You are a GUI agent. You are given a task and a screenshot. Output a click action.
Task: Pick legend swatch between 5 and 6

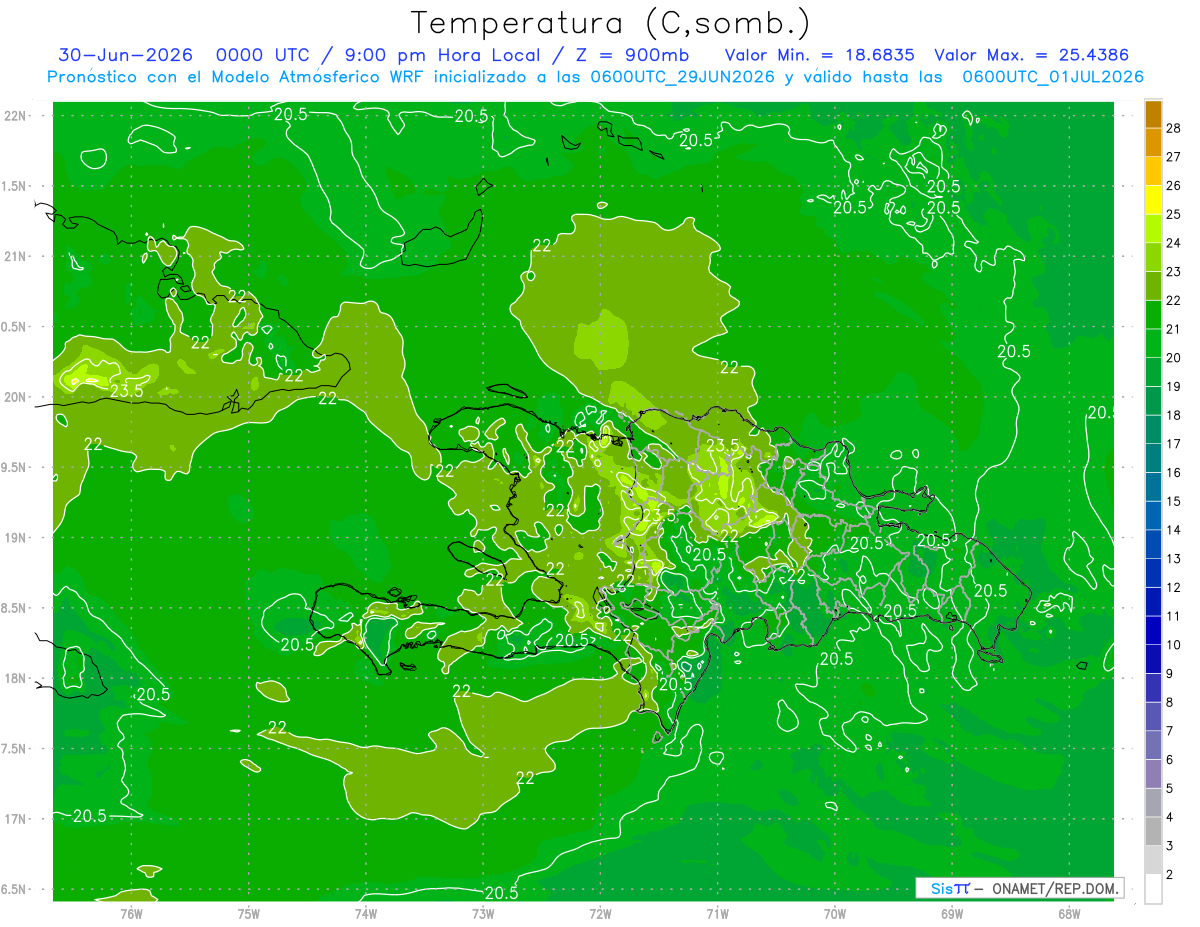pyautogui.click(x=1153, y=774)
